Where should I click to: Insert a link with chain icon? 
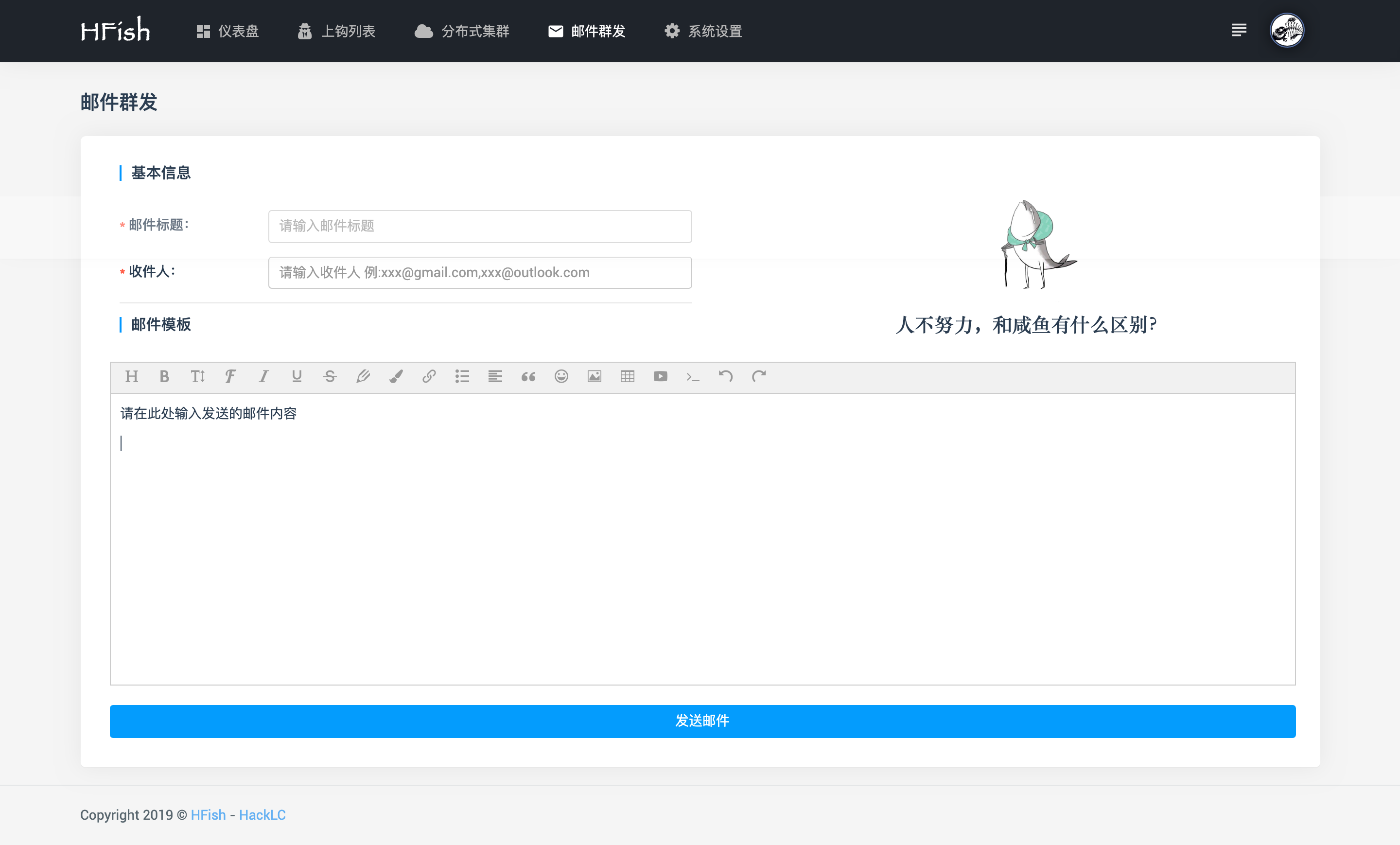429,376
